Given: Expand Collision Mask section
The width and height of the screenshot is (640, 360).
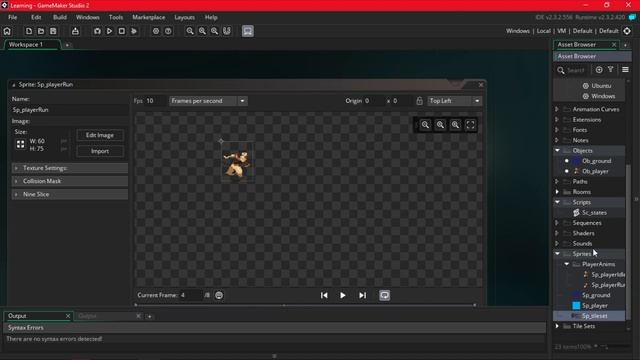Looking at the screenshot, I should [x=70, y=181].
